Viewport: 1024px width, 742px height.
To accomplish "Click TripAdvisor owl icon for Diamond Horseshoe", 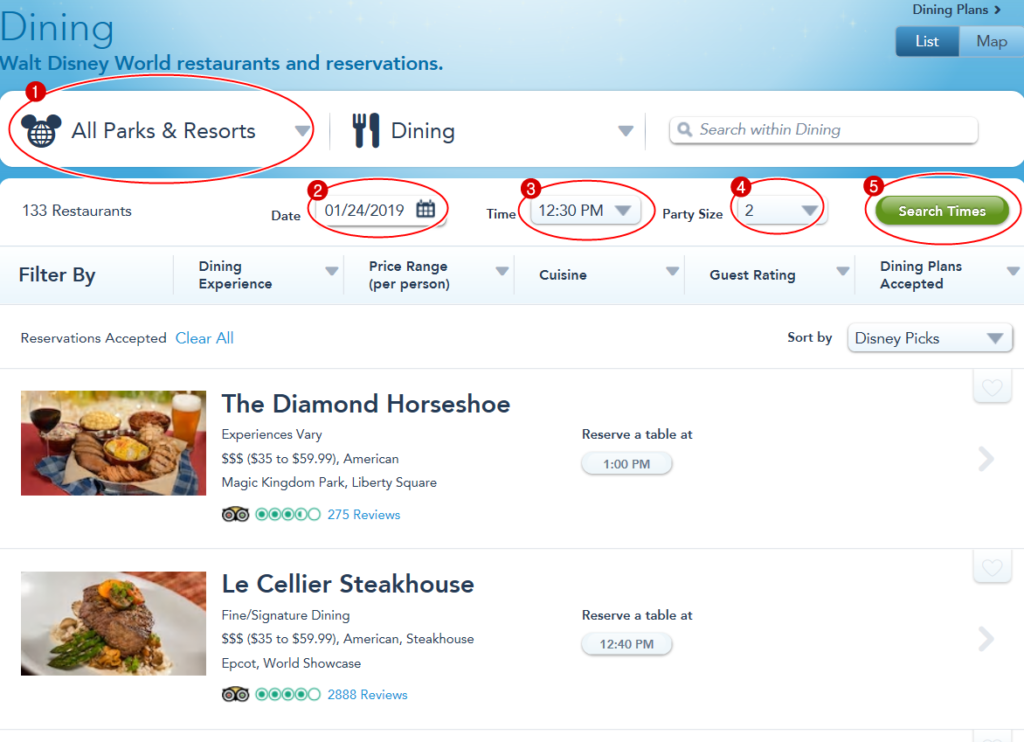I will click(235, 515).
